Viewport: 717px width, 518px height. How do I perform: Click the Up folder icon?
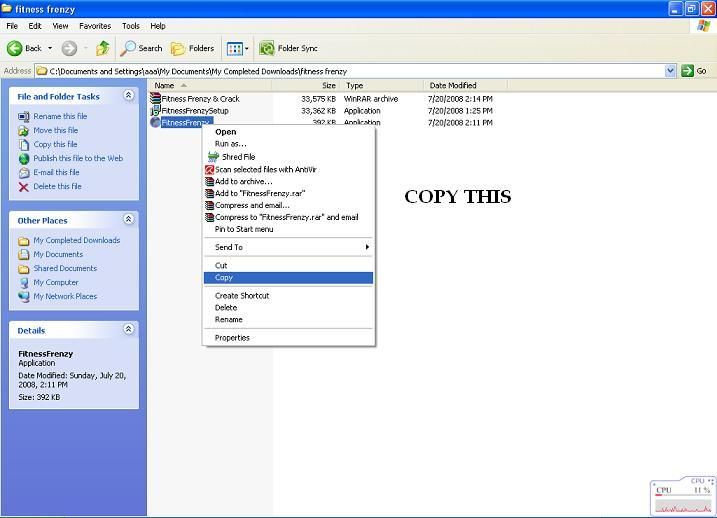pyautogui.click(x=102, y=48)
